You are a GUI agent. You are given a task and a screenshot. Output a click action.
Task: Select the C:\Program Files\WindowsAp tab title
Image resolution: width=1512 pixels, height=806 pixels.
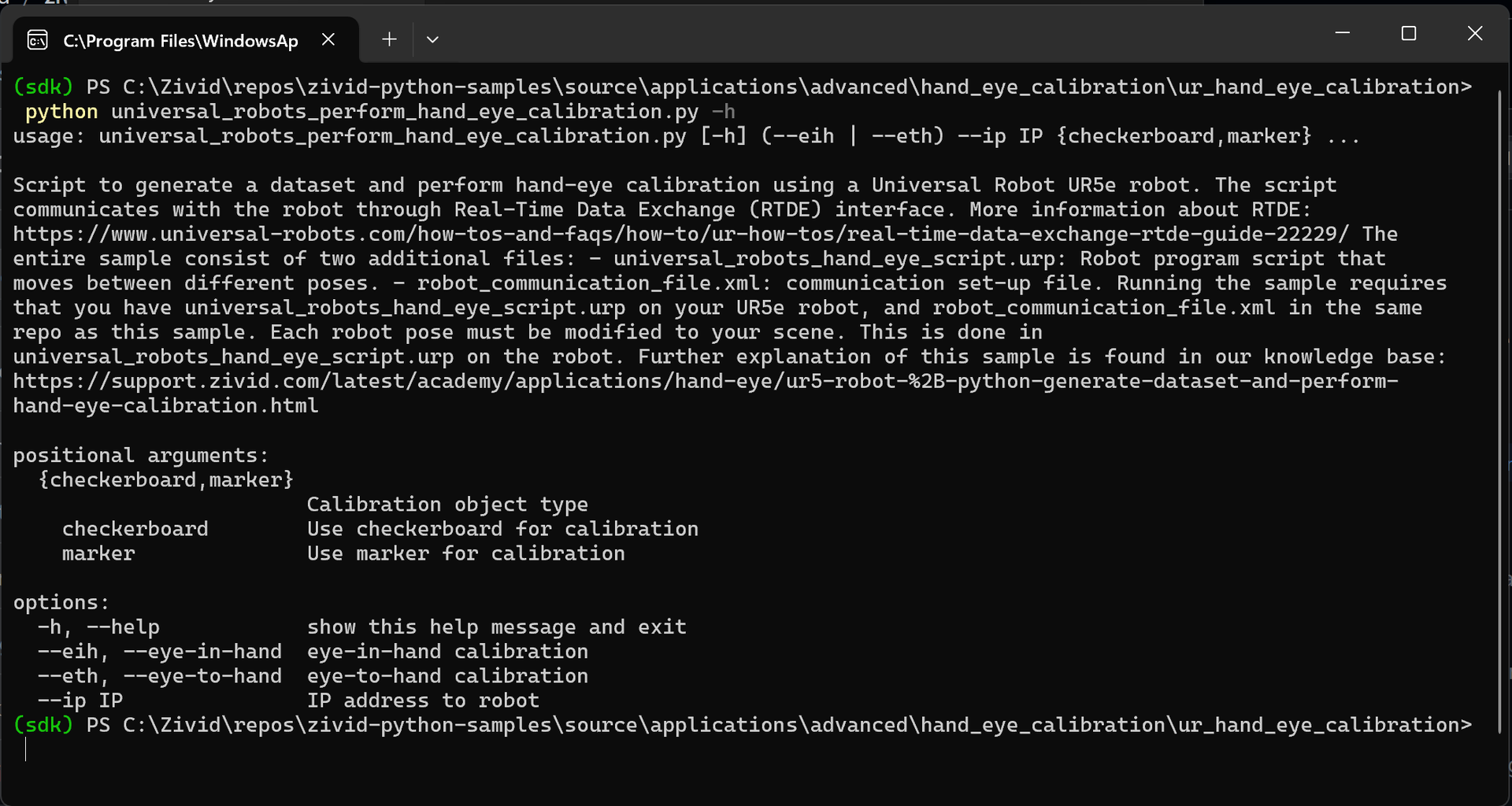coord(180,41)
